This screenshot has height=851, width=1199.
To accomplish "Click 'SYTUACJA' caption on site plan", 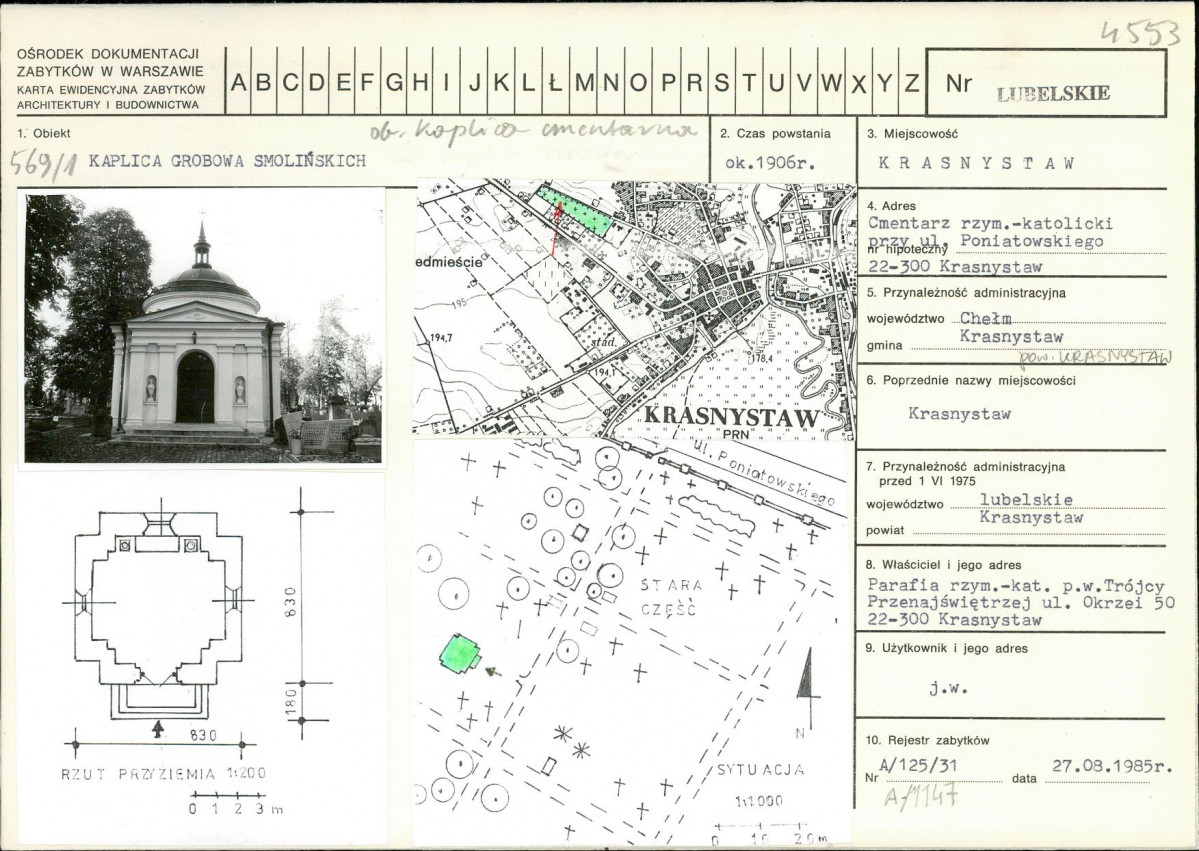I will (x=761, y=769).
